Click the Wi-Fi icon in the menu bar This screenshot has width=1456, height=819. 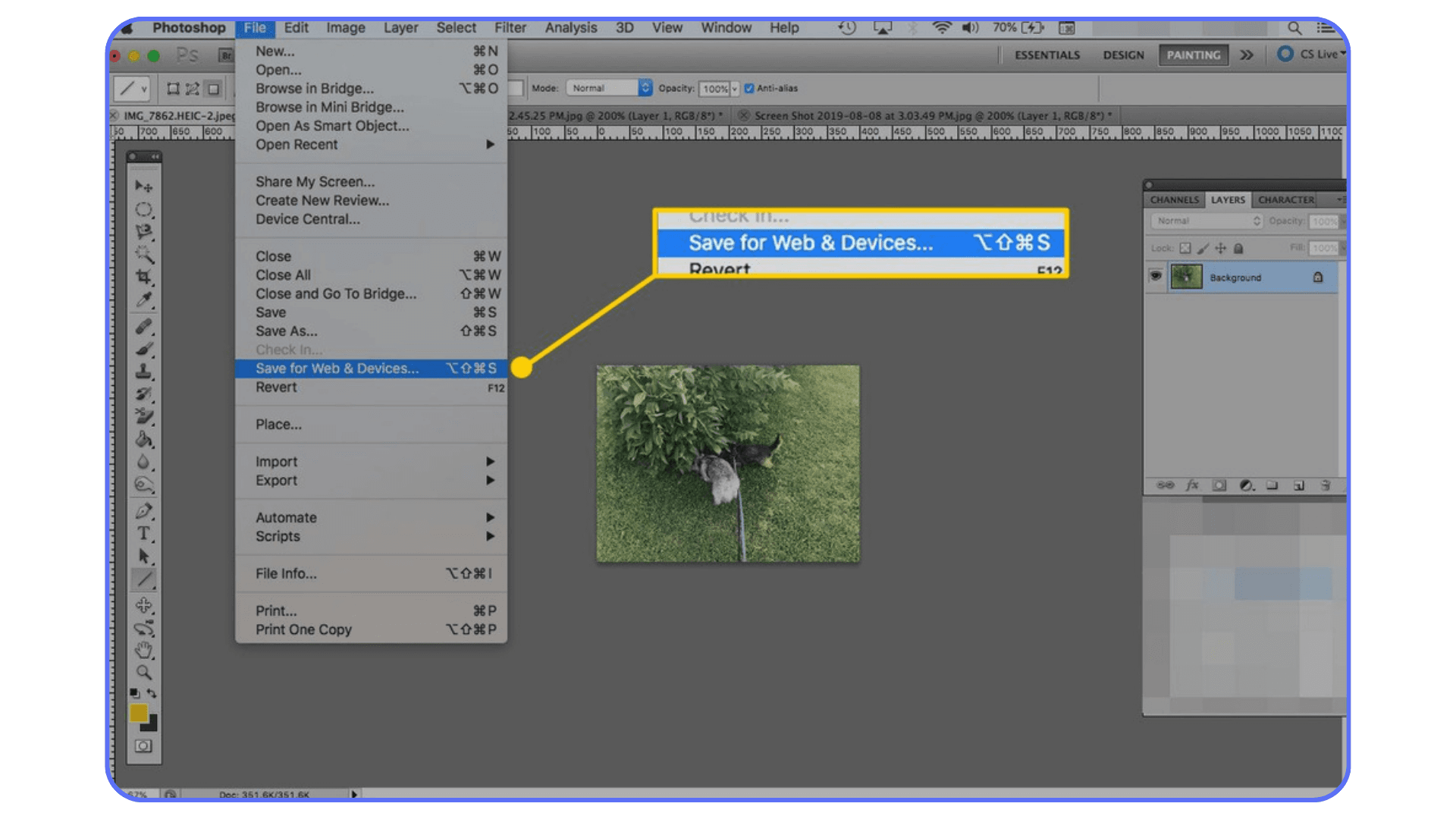(941, 28)
